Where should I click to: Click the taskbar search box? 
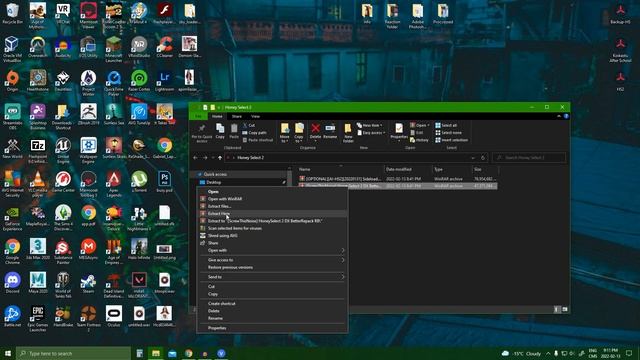[73, 353]
